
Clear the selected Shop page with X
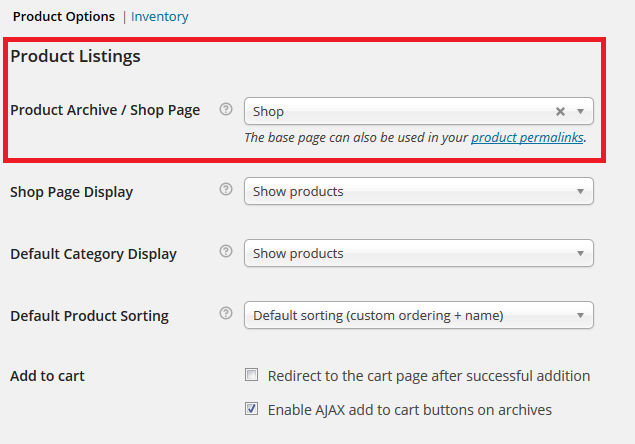560,111
